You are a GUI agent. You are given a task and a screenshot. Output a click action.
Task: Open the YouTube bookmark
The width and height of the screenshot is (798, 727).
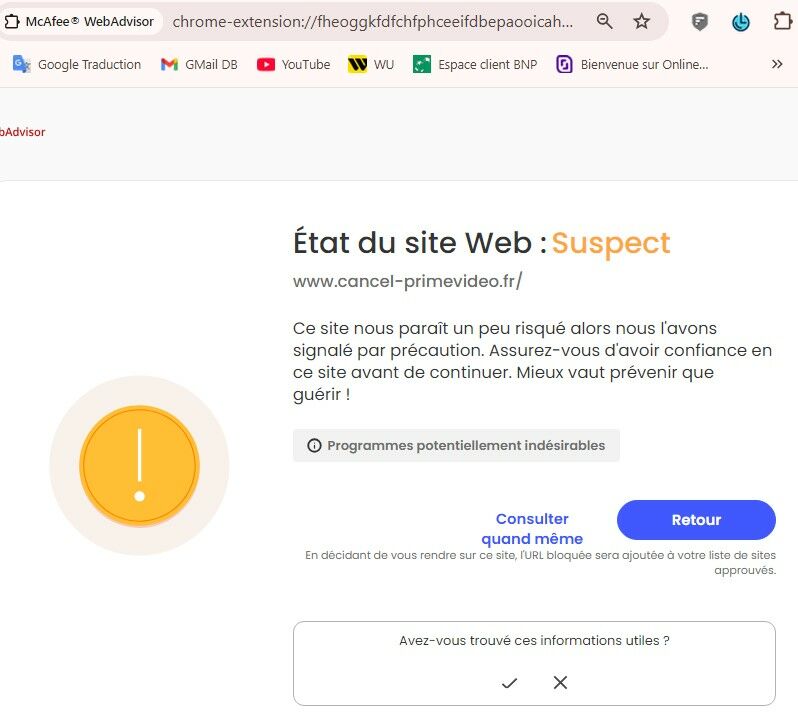(x=294, y=65)
